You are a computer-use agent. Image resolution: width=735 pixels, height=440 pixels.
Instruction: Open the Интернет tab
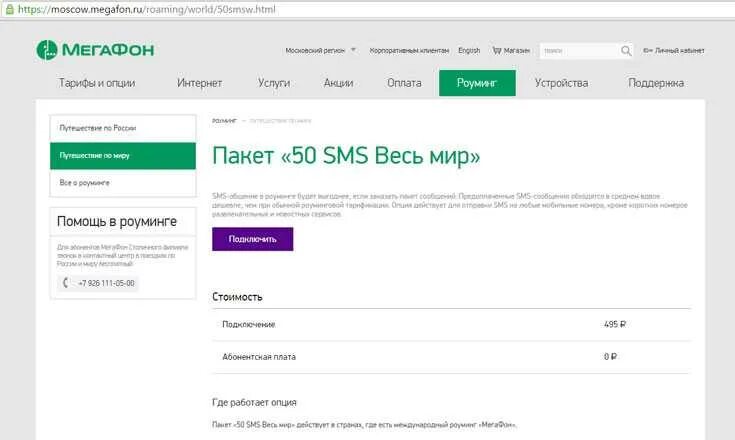coord(199,83)
